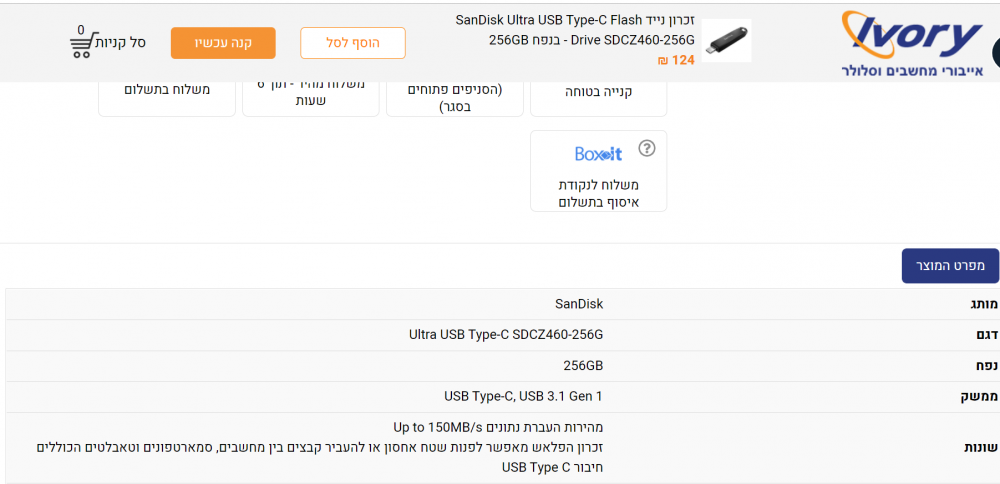Open the Ivory logo homepage link
The image size is (1000, 484).
pos(913,43)
